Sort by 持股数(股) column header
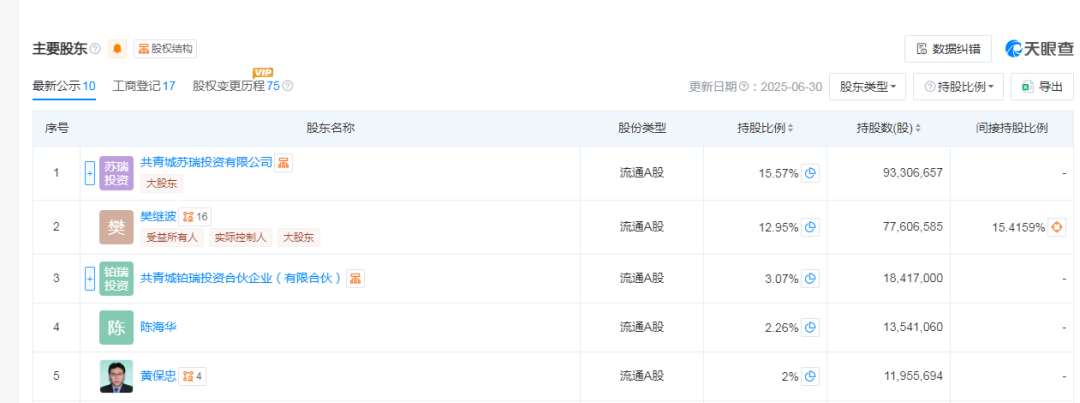1080x403 pixels. (889, 128)
